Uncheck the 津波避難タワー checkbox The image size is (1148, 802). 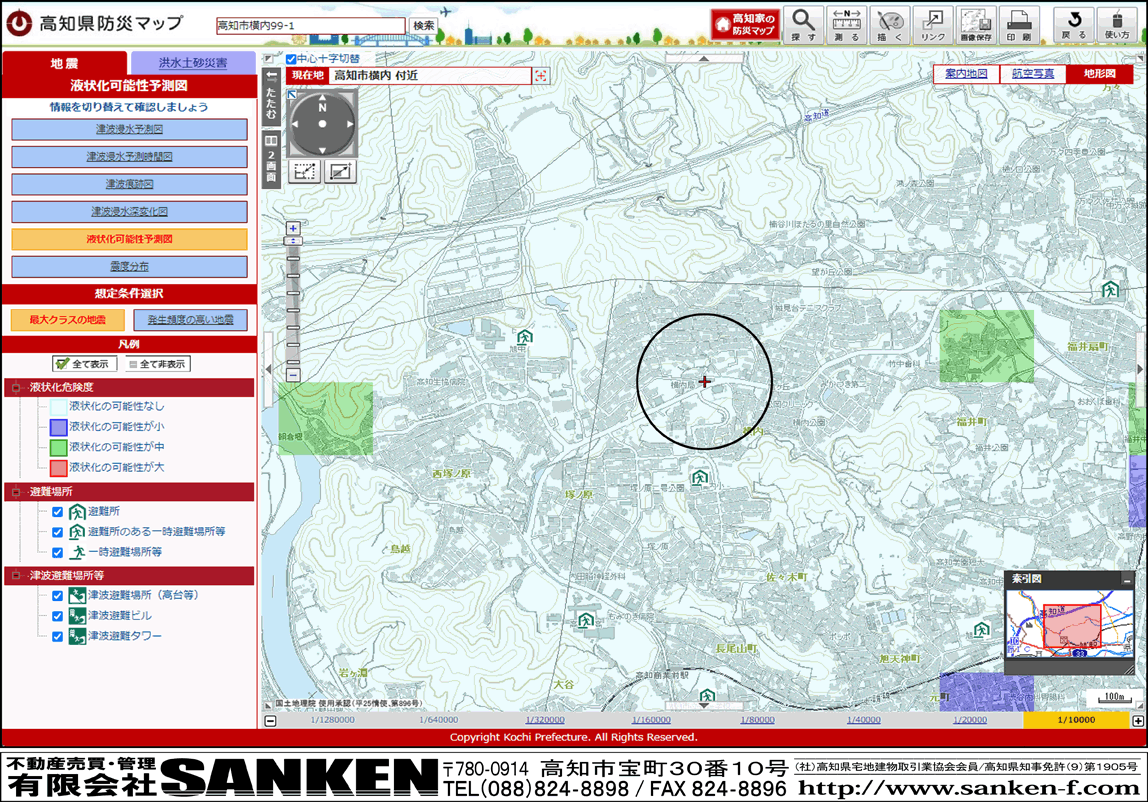58,636
